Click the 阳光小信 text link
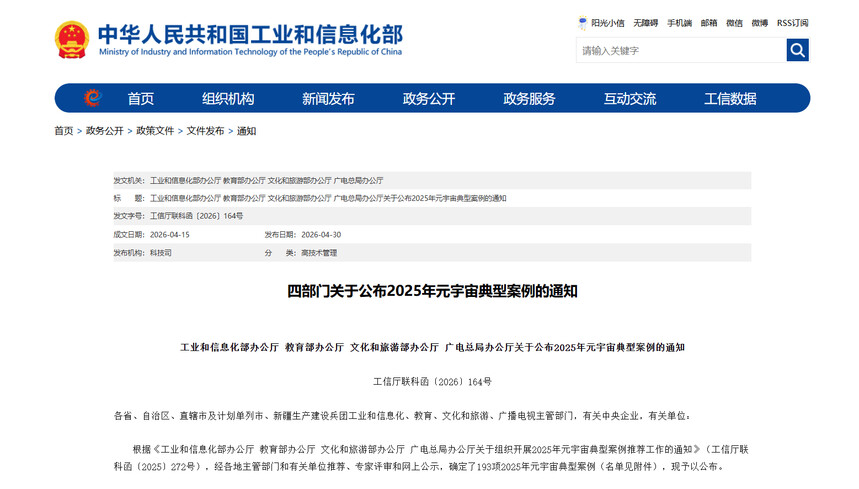The width and height of the screenshot is (859, 489). click(608, 23)
